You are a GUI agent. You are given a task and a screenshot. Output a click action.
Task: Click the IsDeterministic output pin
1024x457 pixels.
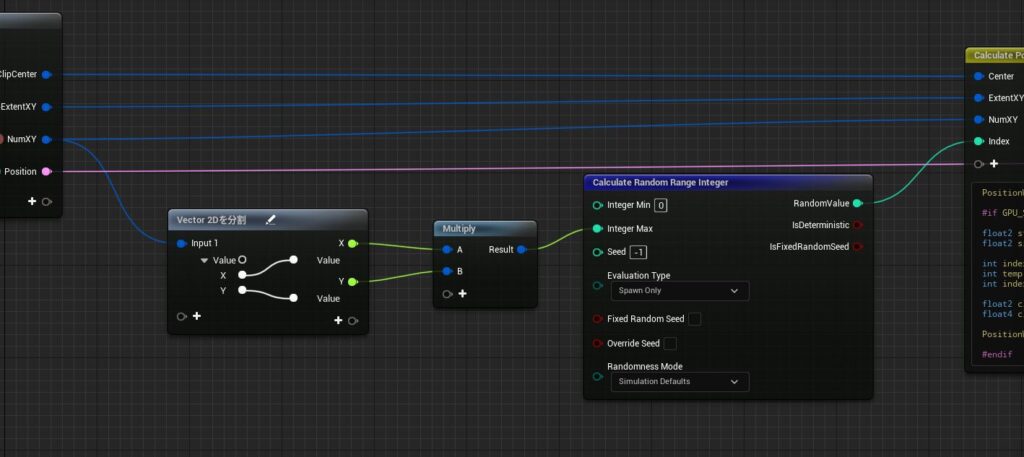[x=857, y=225]
